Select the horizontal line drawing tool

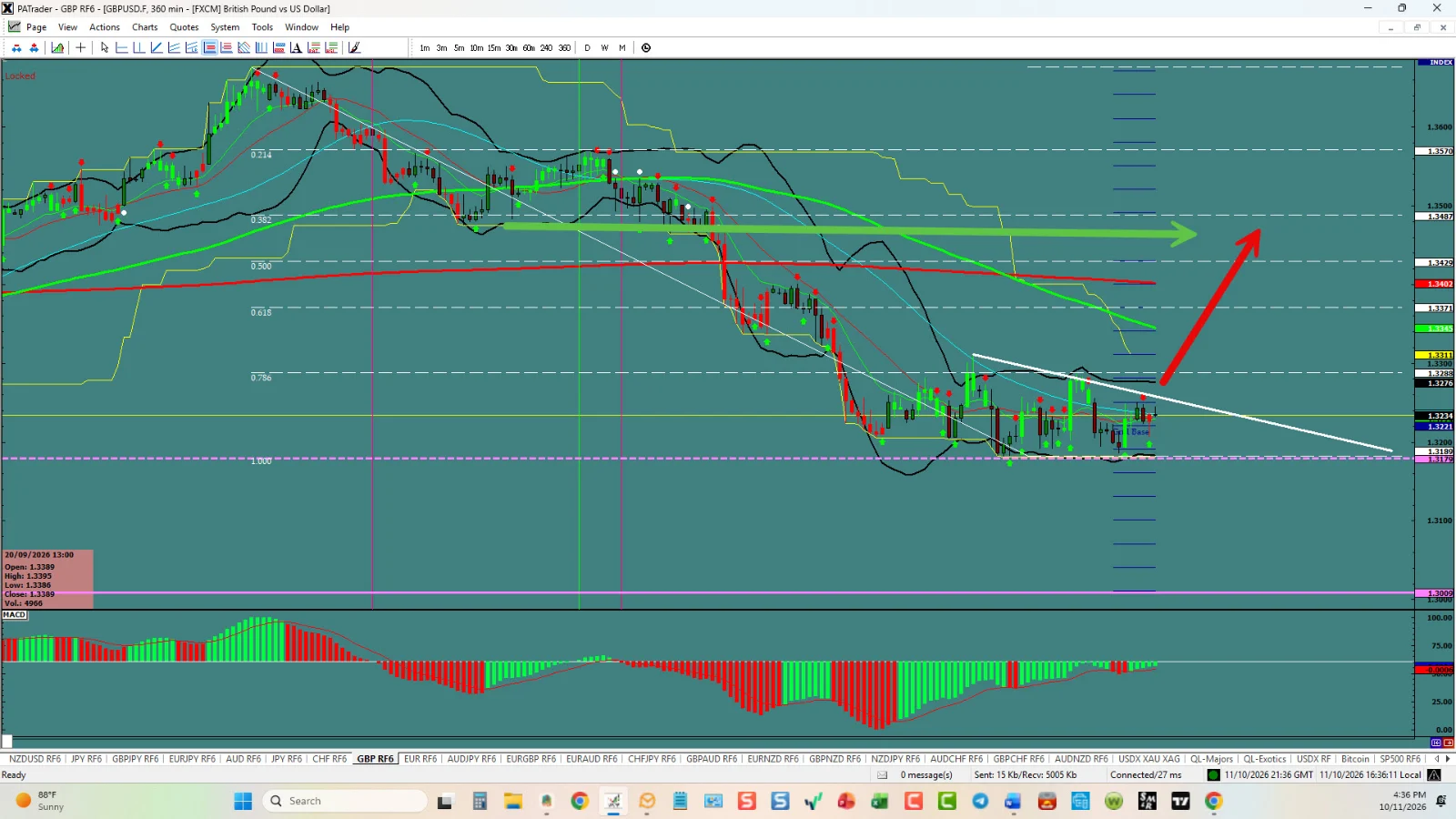click(x=121, y=47)
